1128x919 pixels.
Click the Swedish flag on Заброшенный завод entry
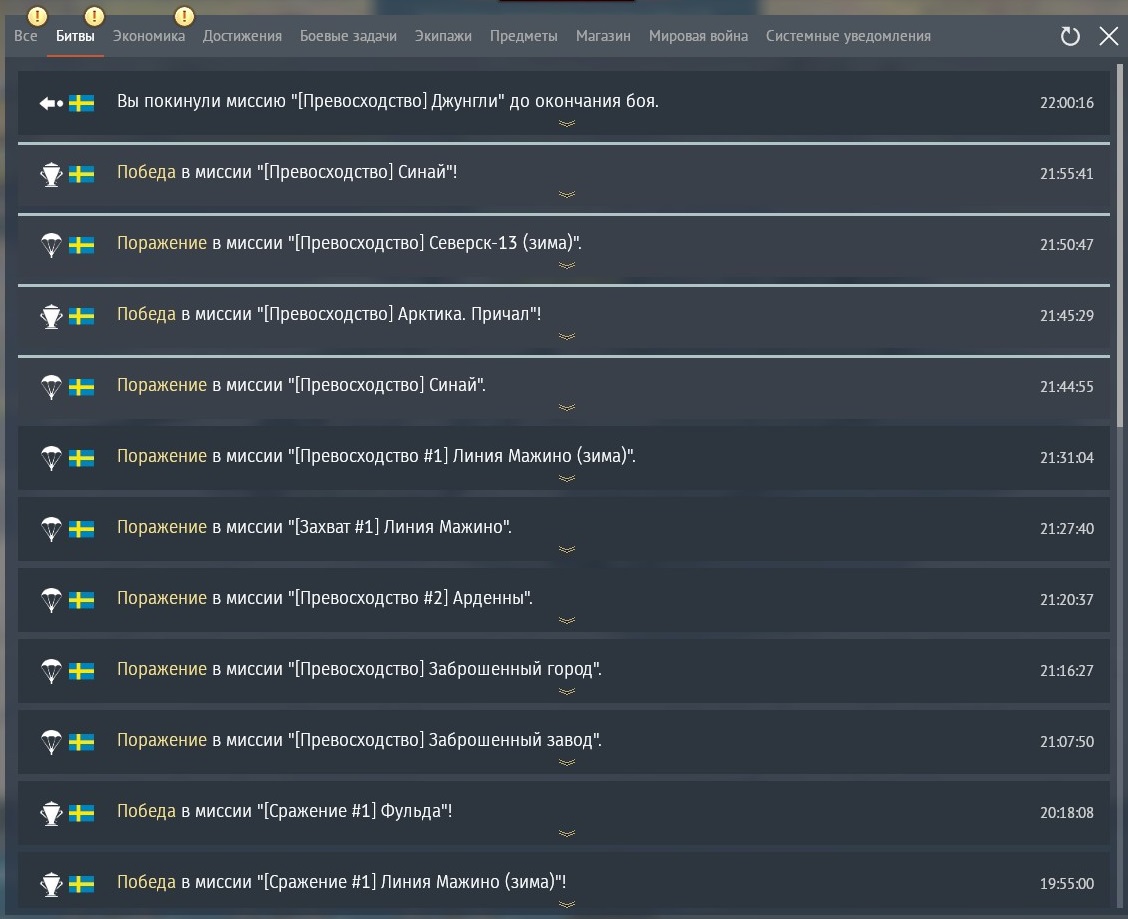click(x=81, y=742)
